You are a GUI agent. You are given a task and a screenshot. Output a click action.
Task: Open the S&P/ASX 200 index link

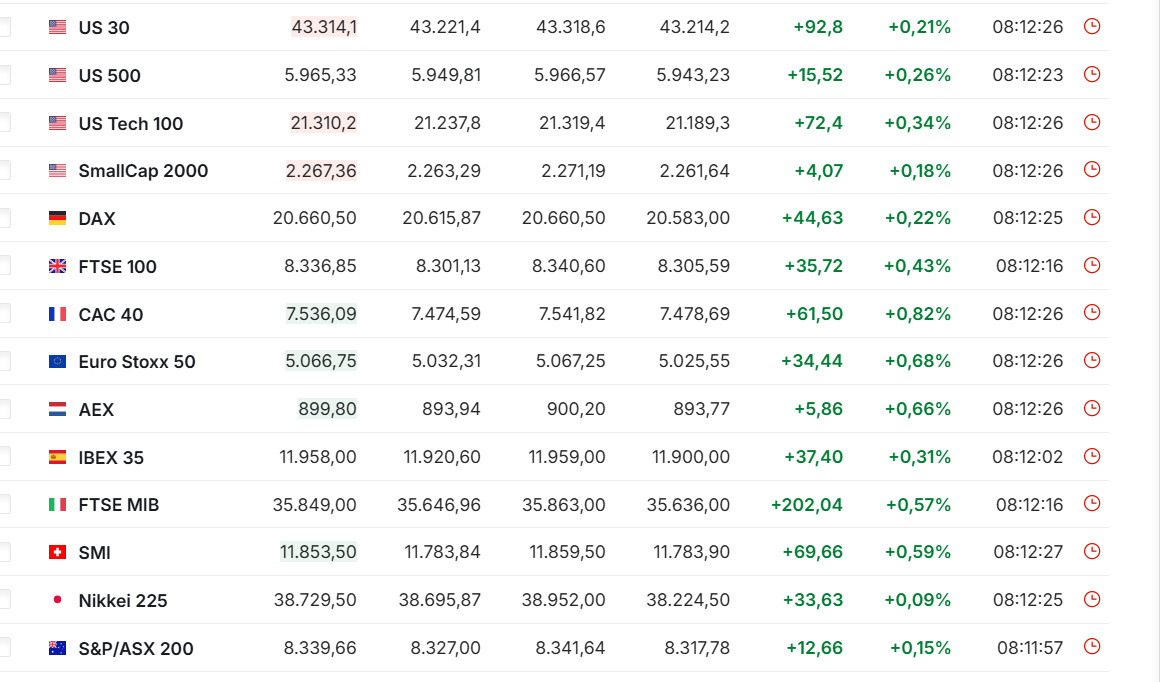tap(136, 648)
